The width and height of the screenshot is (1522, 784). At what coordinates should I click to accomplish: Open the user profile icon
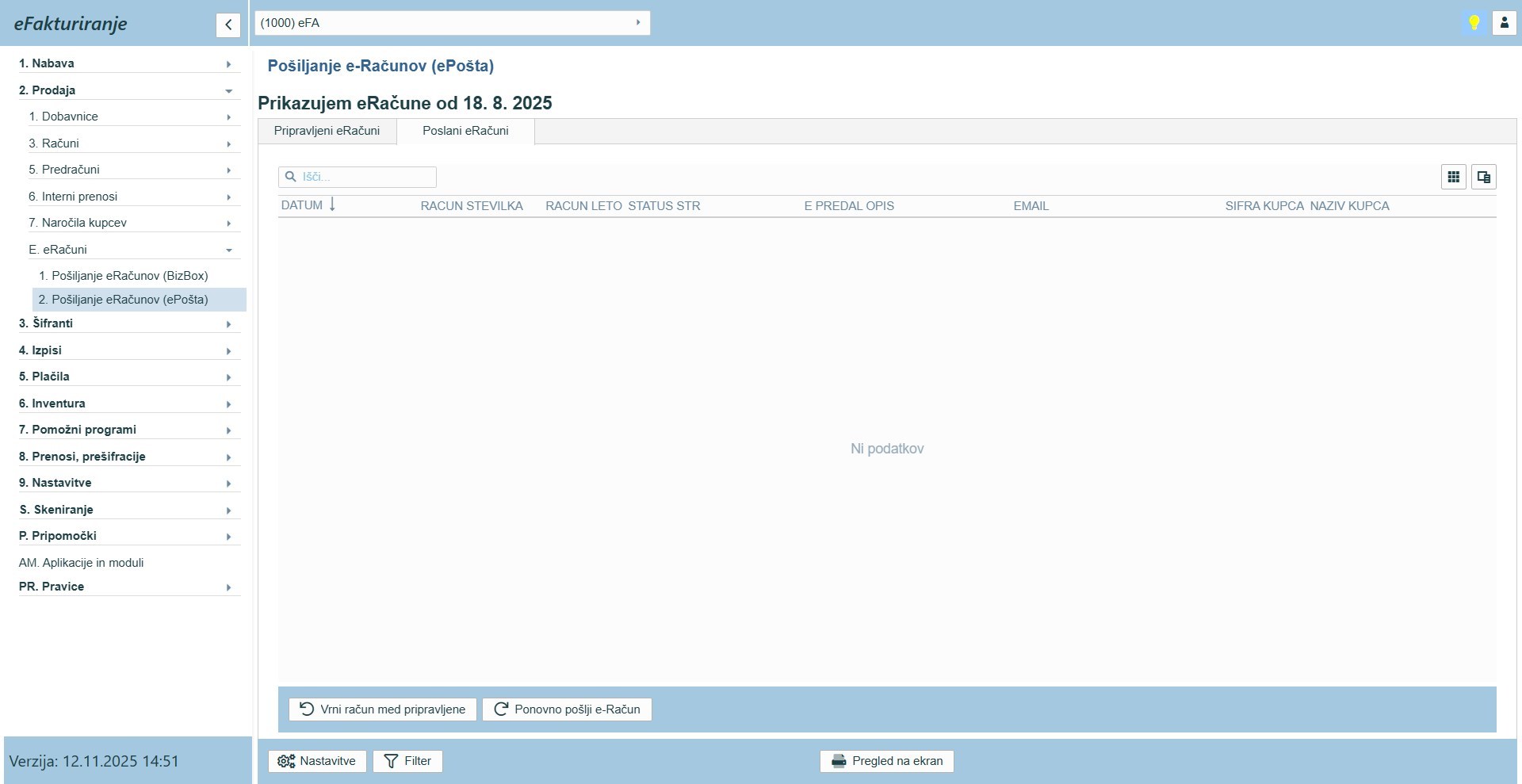click(x=1504, y=23)
